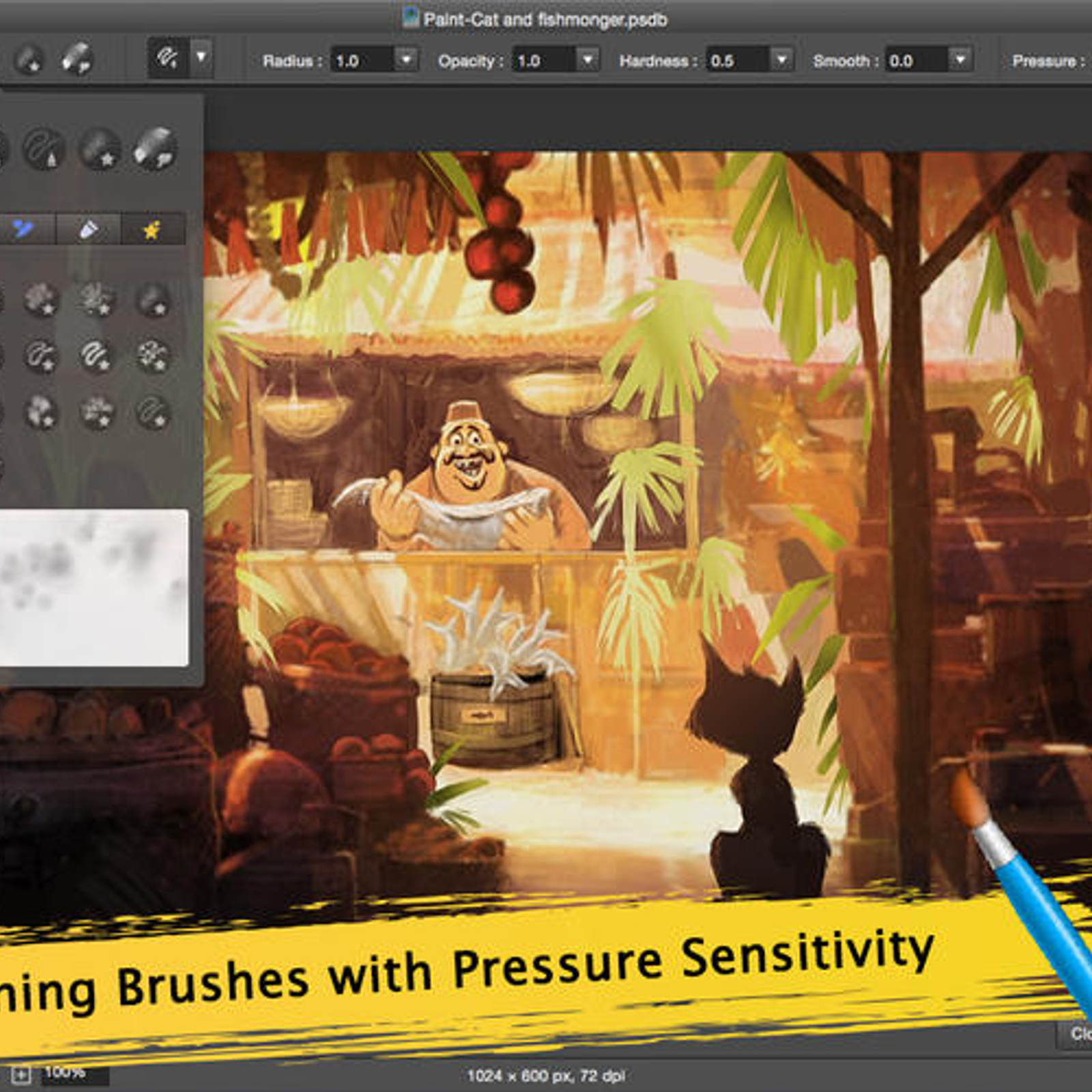Open the Opacity dropdown arrow

point(588,60)
